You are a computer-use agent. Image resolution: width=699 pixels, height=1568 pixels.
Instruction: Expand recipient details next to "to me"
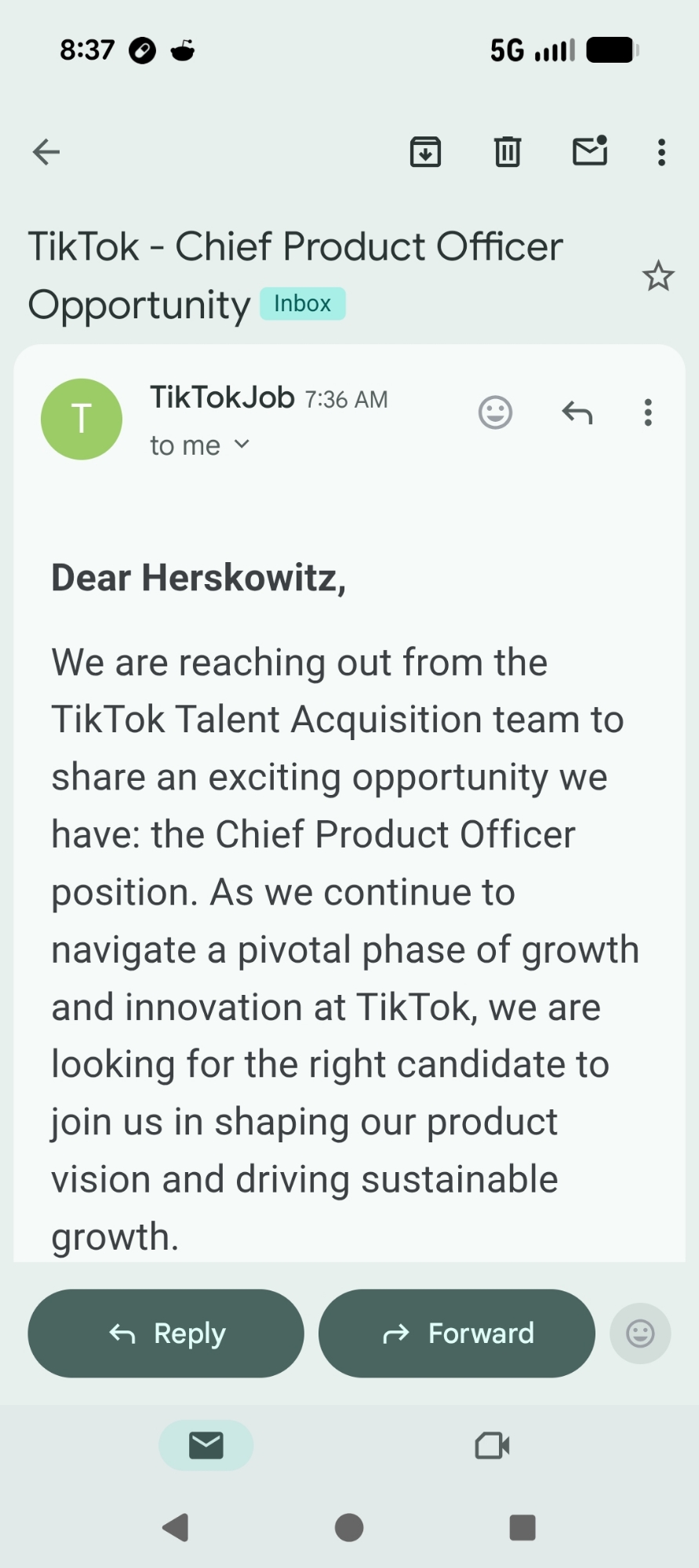pos(242,445)
